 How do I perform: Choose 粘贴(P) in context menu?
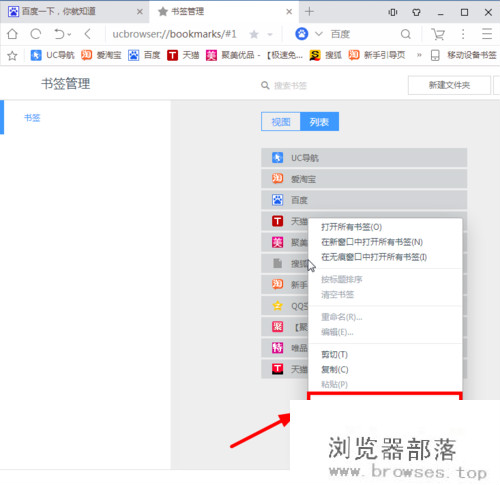tap(385, 384)
